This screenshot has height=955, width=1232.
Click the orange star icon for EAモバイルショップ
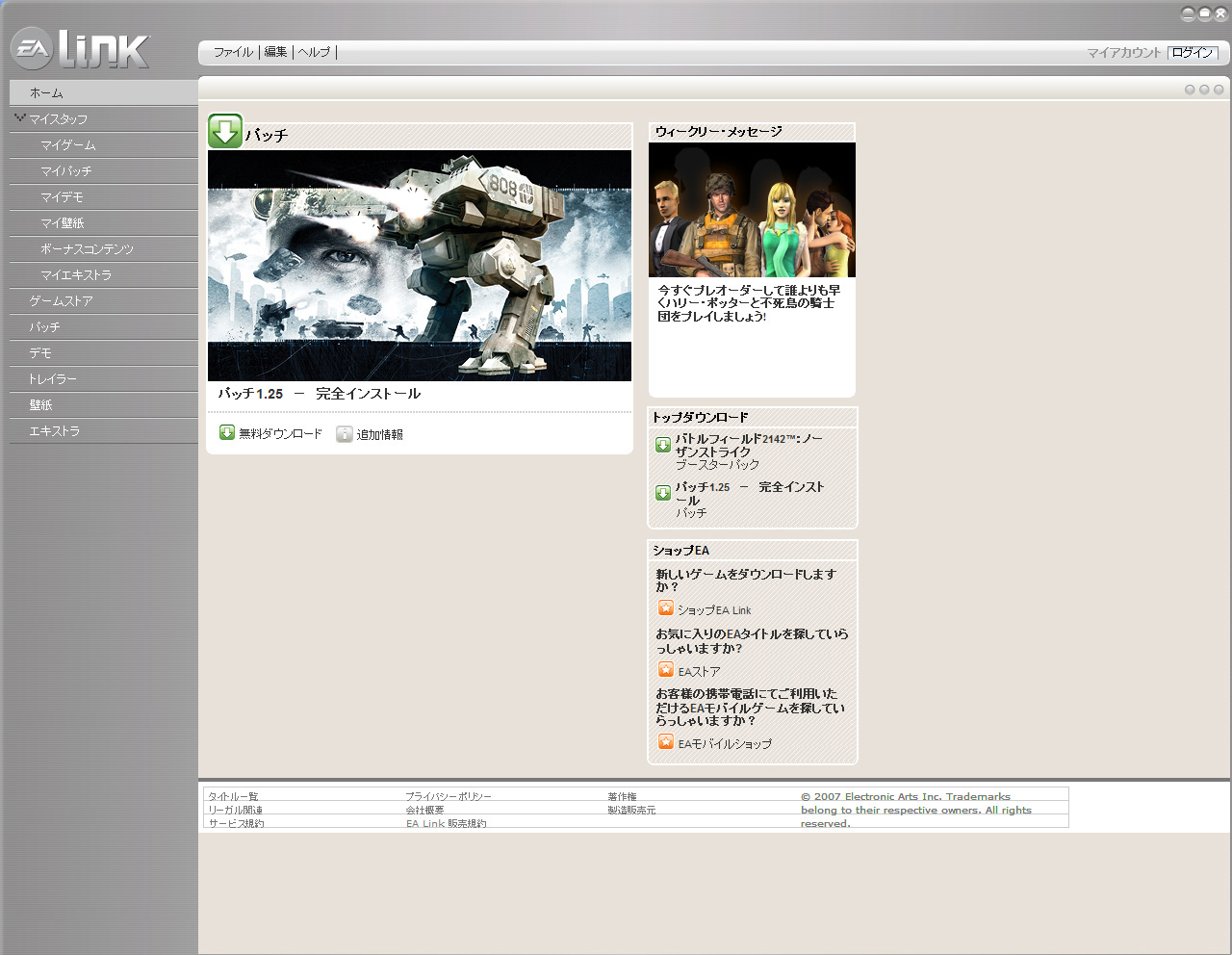click(x=666, y=742)
